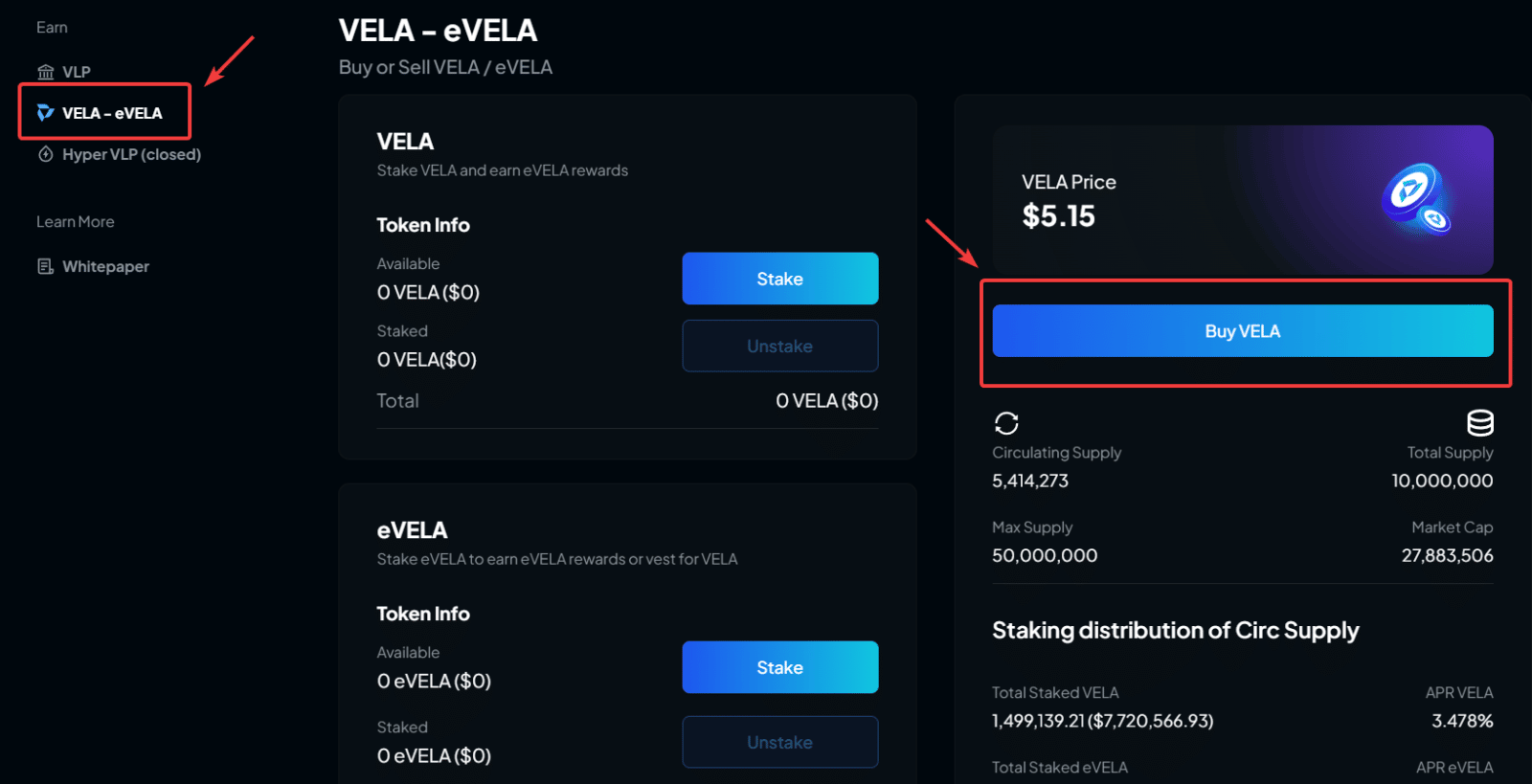This screenshot has width=1532, height=784.
Task: Open the Hyper VLP (closed) section
Action: [131, 154]
